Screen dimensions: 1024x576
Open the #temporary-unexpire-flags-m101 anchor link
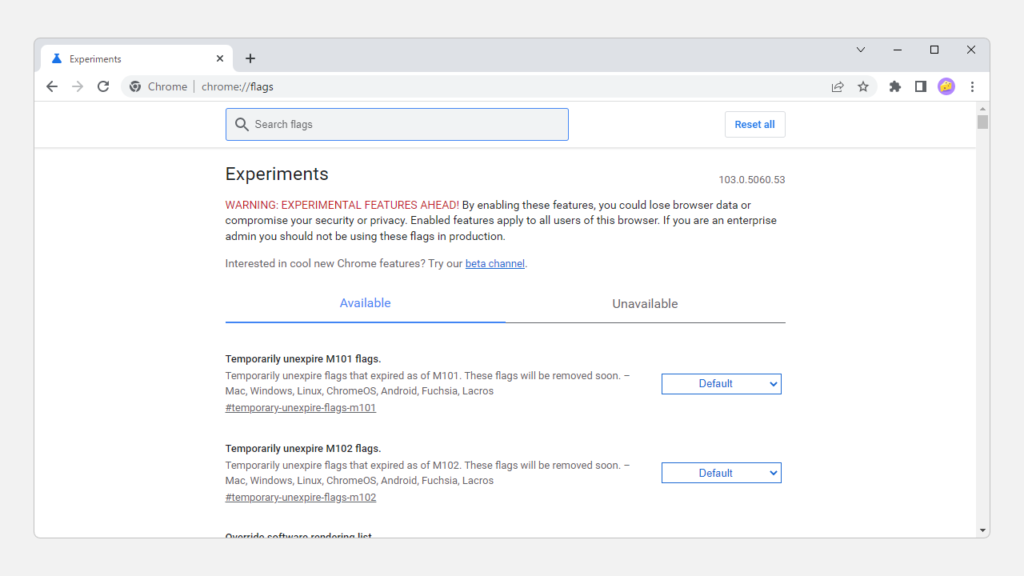(300, 408)
